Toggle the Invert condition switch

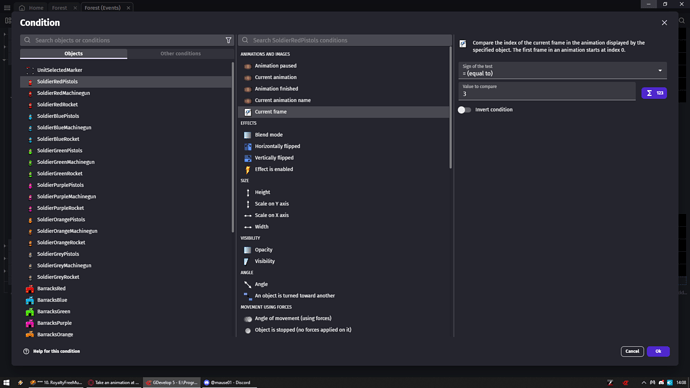pyautogui.click(x=464, y=110)
